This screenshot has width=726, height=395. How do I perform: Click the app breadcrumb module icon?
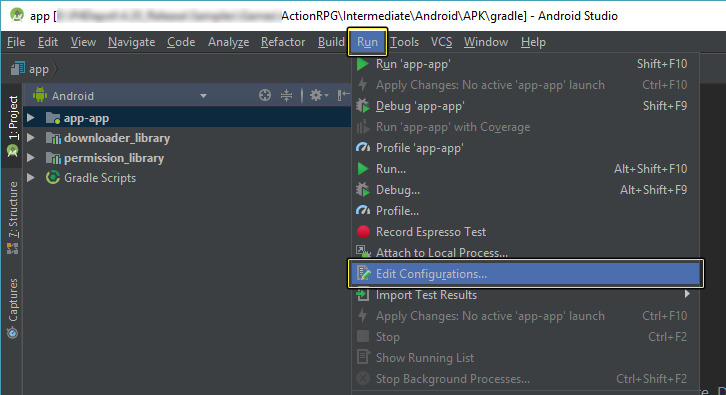pyautogui.click(x=18, y=69)
